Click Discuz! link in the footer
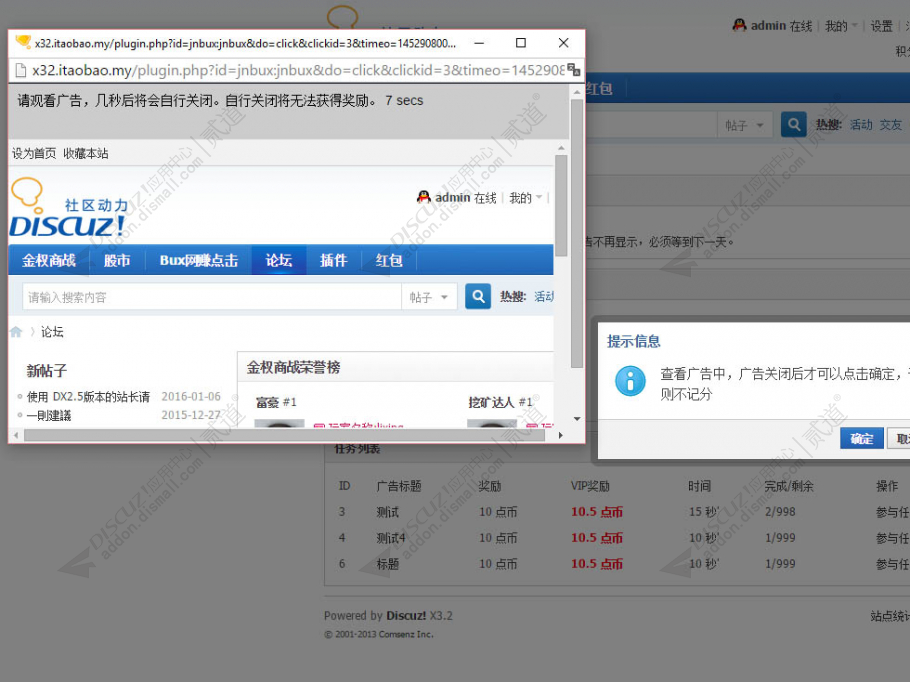Image resolution: width=910 pixels, height=682 pixels. point(406,615)
